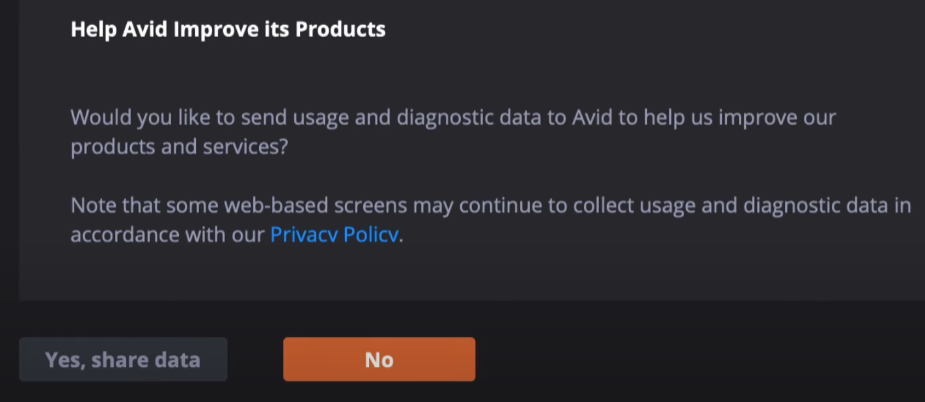The width and height of the screenshot is (925, 402).
Task: Opt in with "Yes, share data"
Action: 123,360
